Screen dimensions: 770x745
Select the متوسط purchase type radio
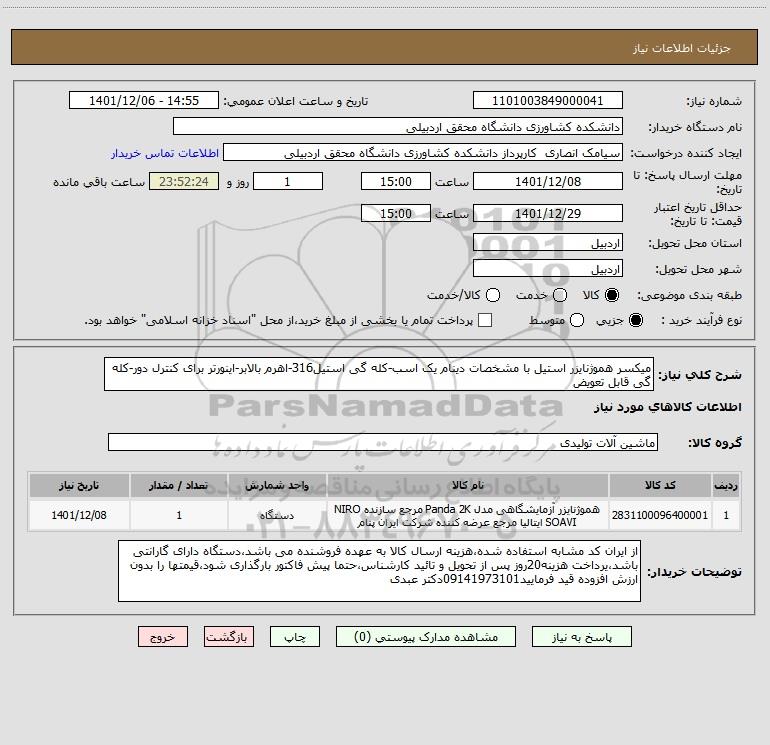pos(577,320)
